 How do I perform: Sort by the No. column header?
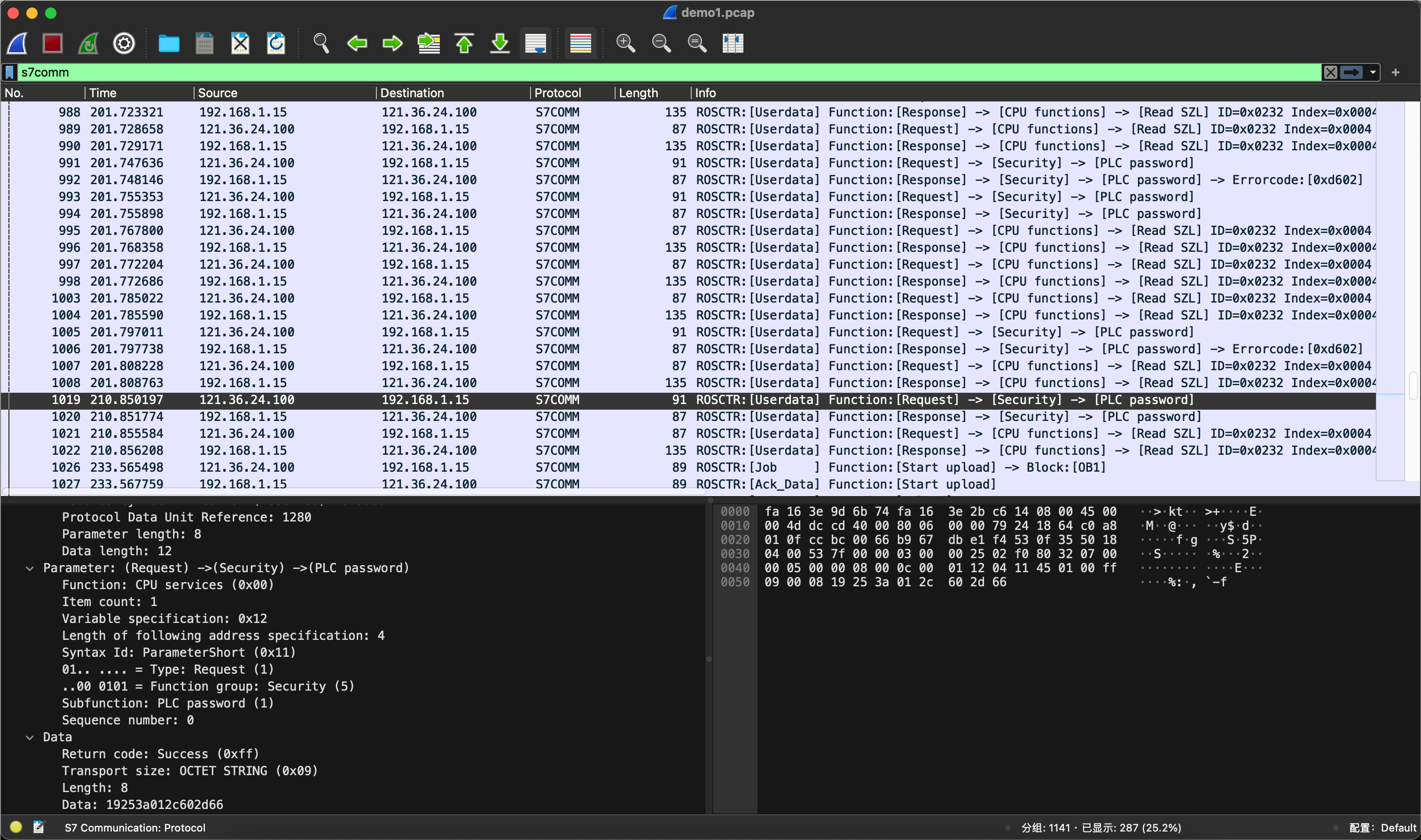click(x=43, y=93)
